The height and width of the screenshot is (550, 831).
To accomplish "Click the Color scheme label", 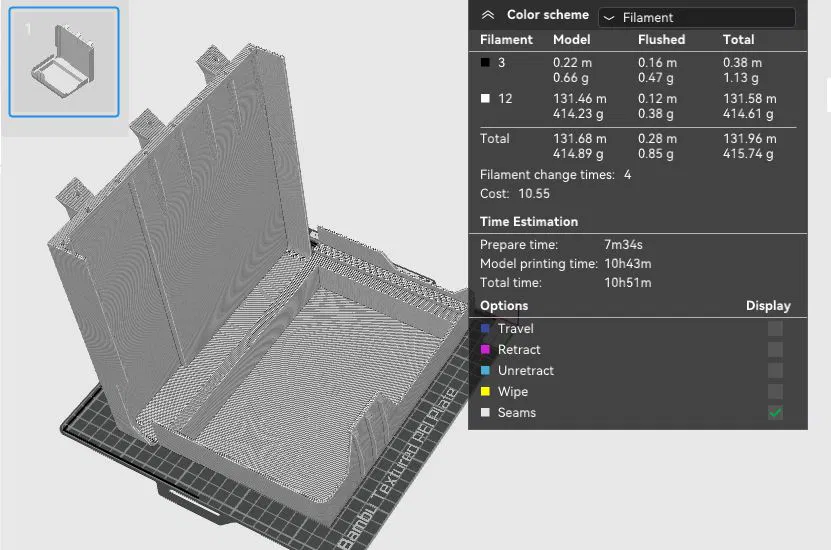I will (547, 15).
